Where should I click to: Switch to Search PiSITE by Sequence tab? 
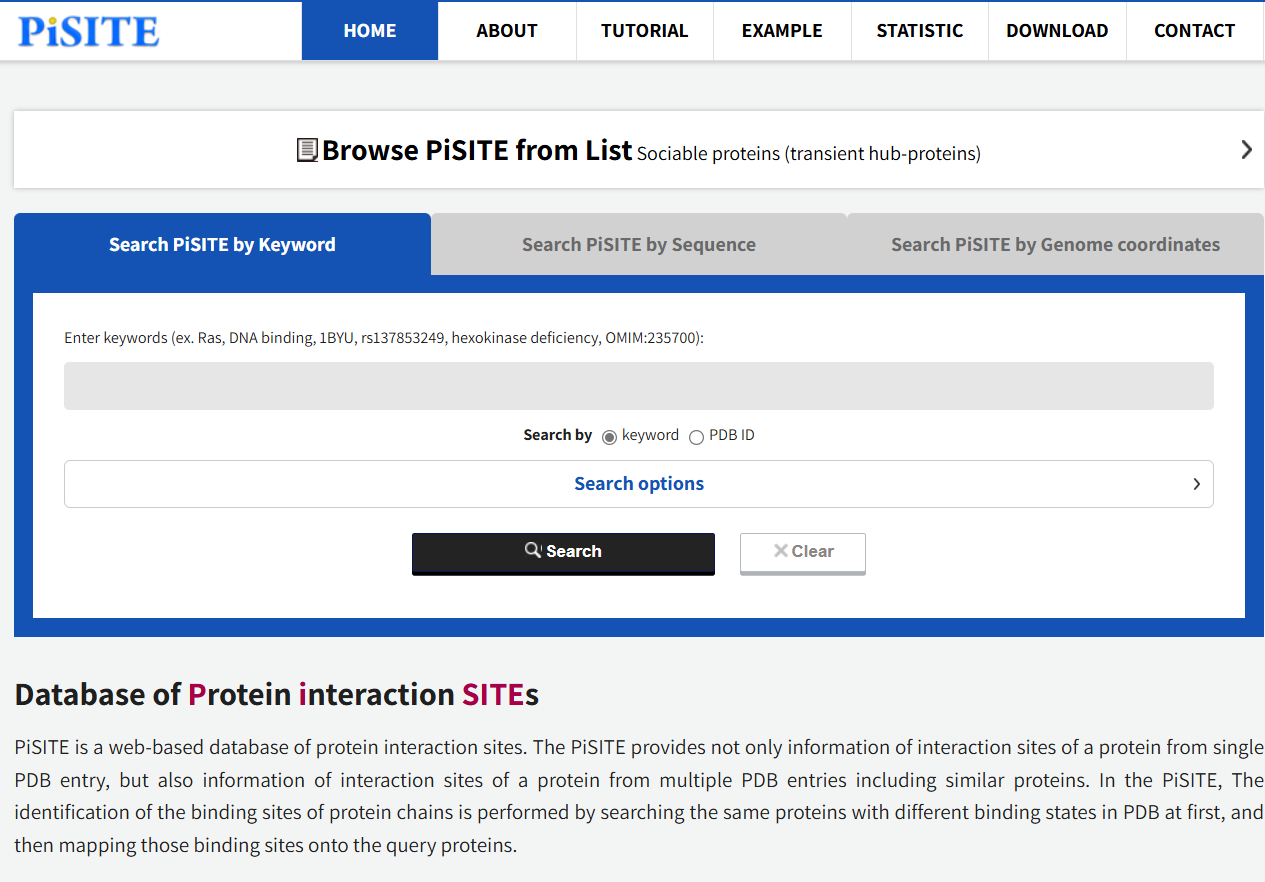(x=639, y=244)
